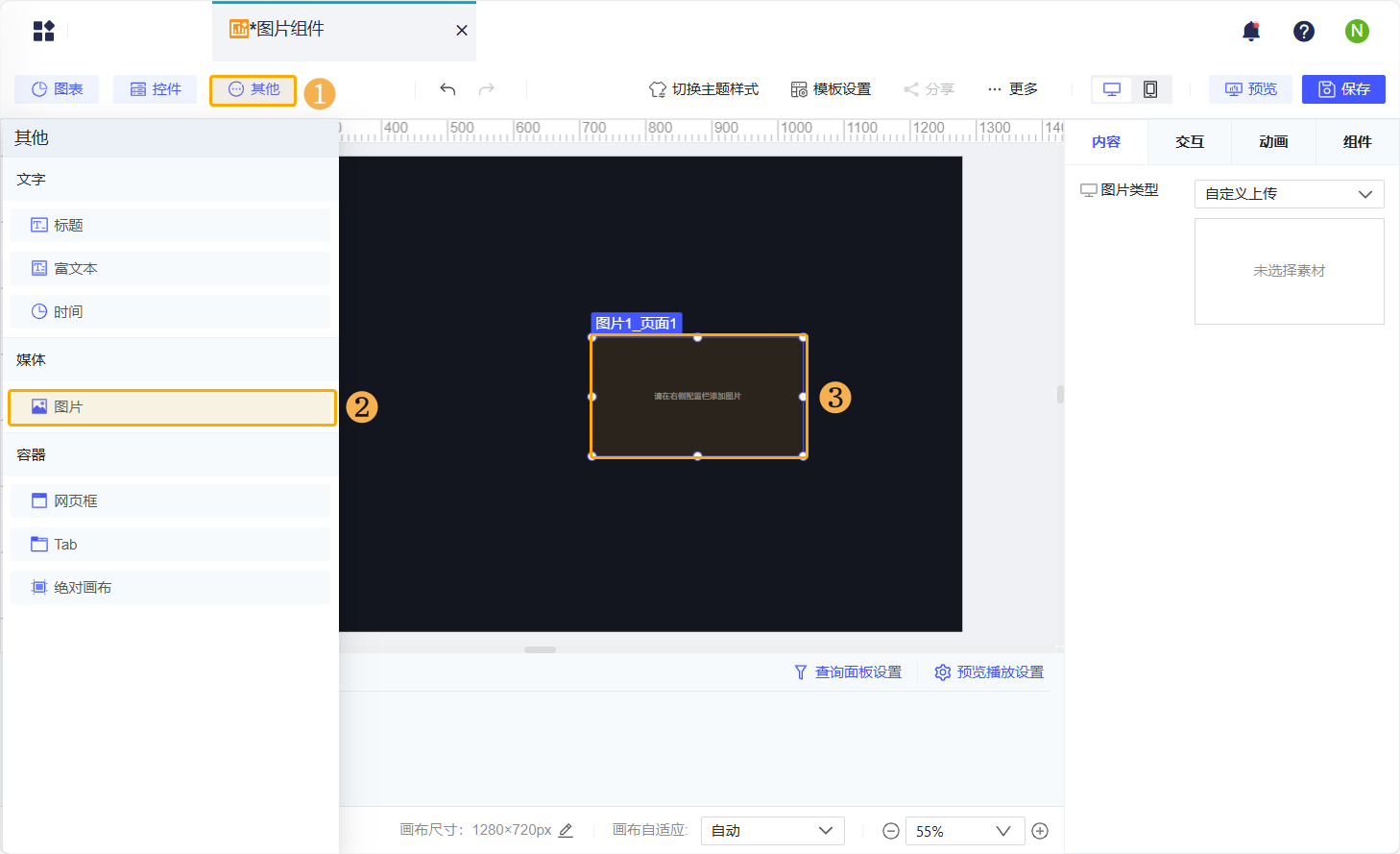Click 切换主题样式 to switch theme
1400x854 pixels.
(704, 89)
